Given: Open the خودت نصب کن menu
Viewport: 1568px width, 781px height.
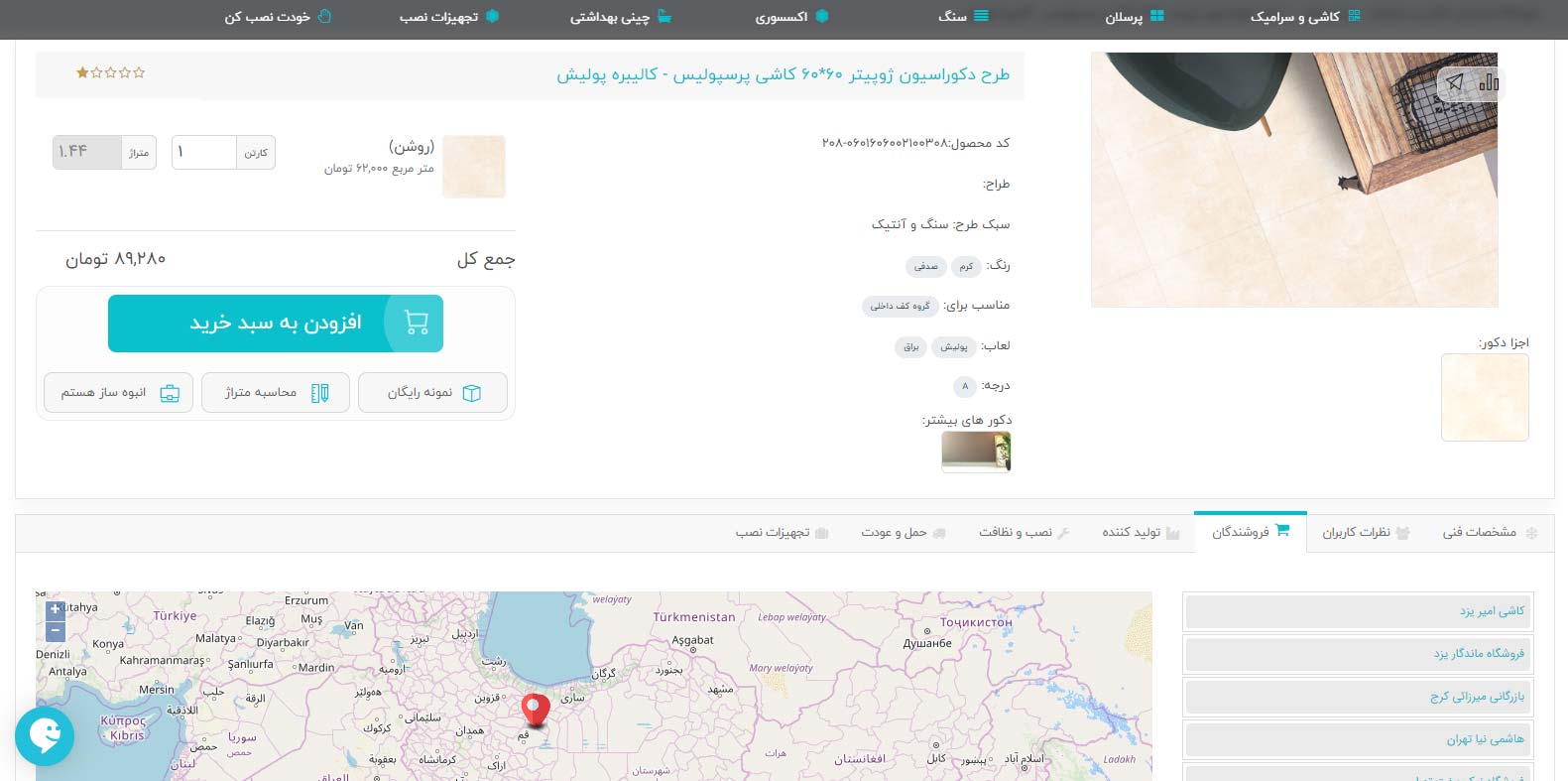Looking at the screenshot, I should (278, 17).
